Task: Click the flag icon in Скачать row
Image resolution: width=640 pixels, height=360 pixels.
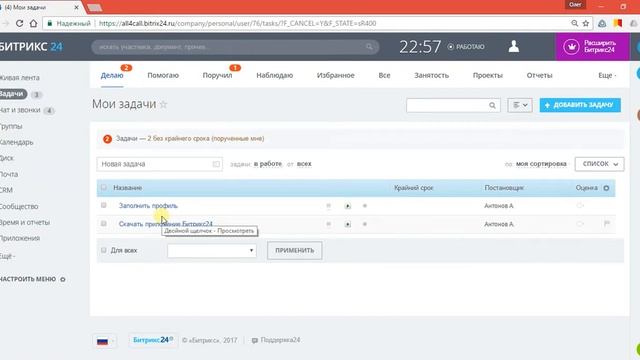Action: pyautogui.click(x=607, y=224)
